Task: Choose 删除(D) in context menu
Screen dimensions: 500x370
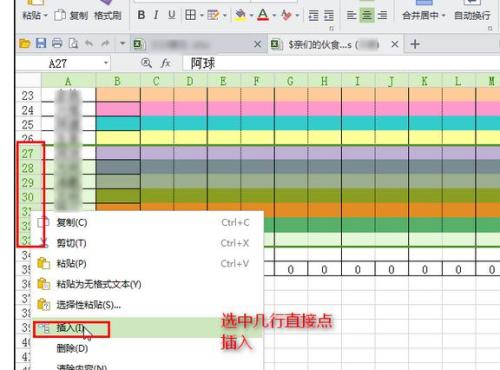Action: (x=147, y=348)
